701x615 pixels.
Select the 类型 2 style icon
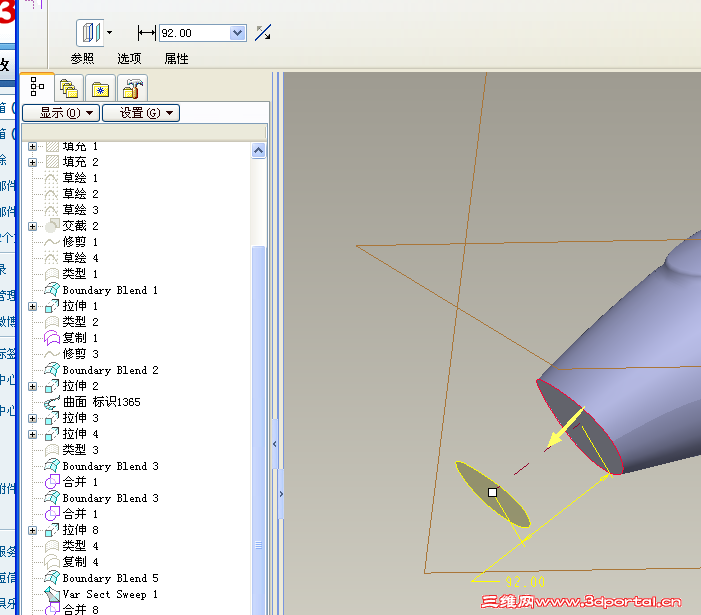52,322
